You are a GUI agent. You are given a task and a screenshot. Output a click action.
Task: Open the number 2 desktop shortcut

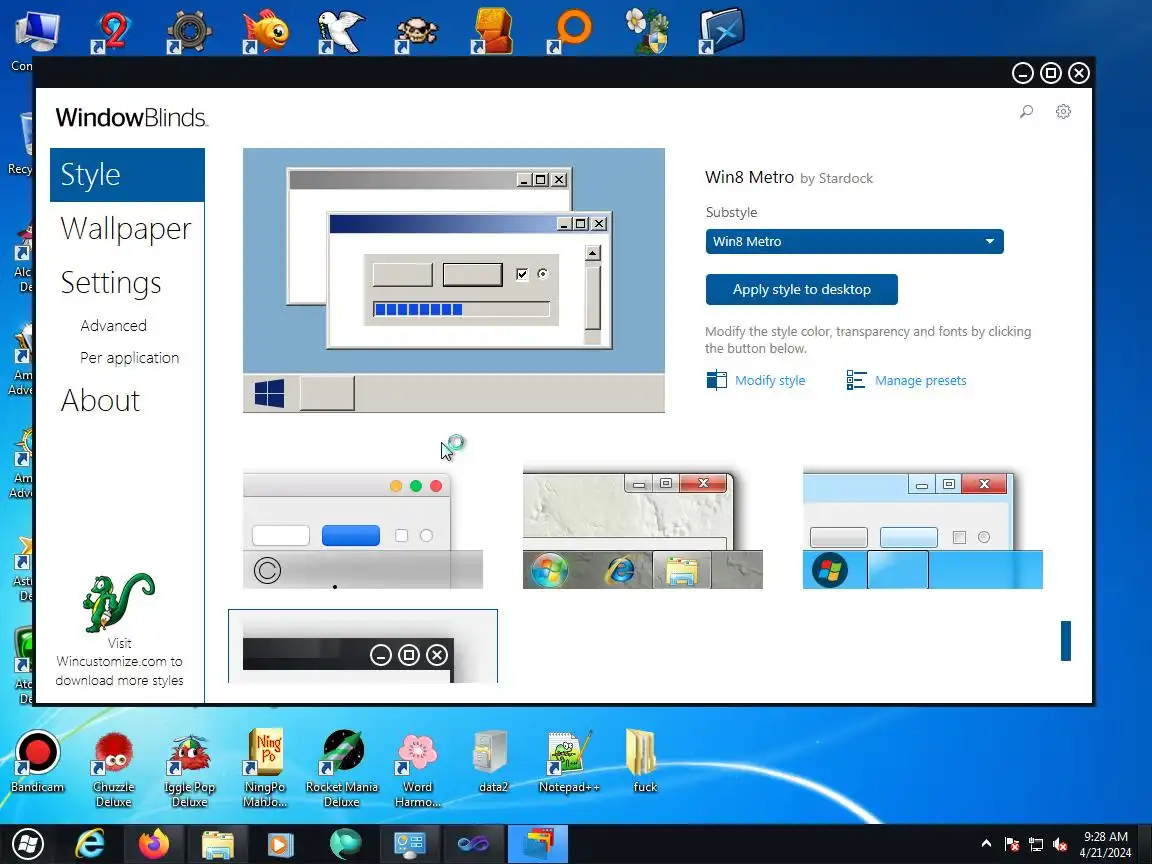pos(111,31)
